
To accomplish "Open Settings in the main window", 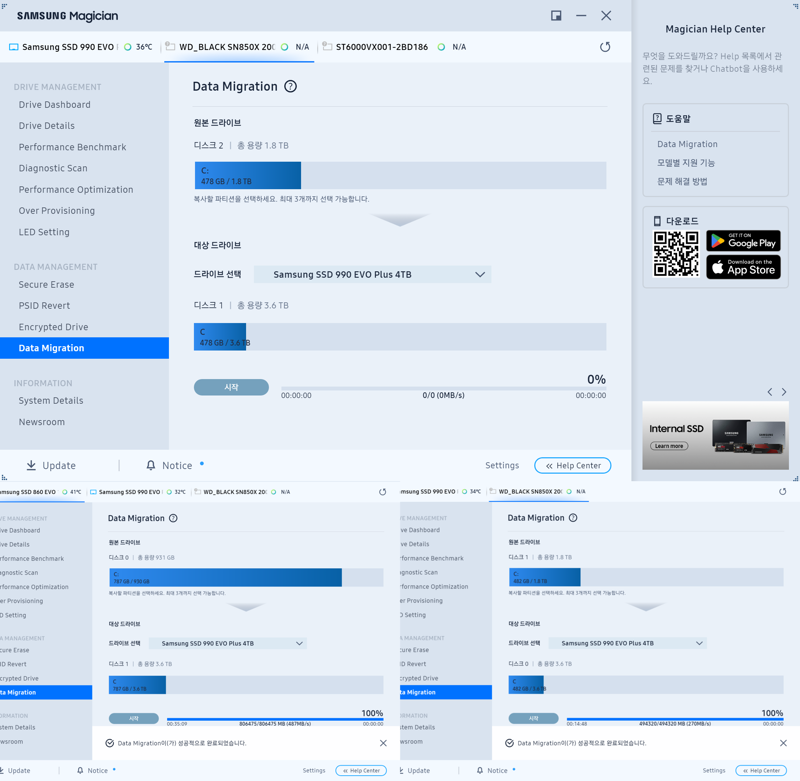I will point(502,465).
